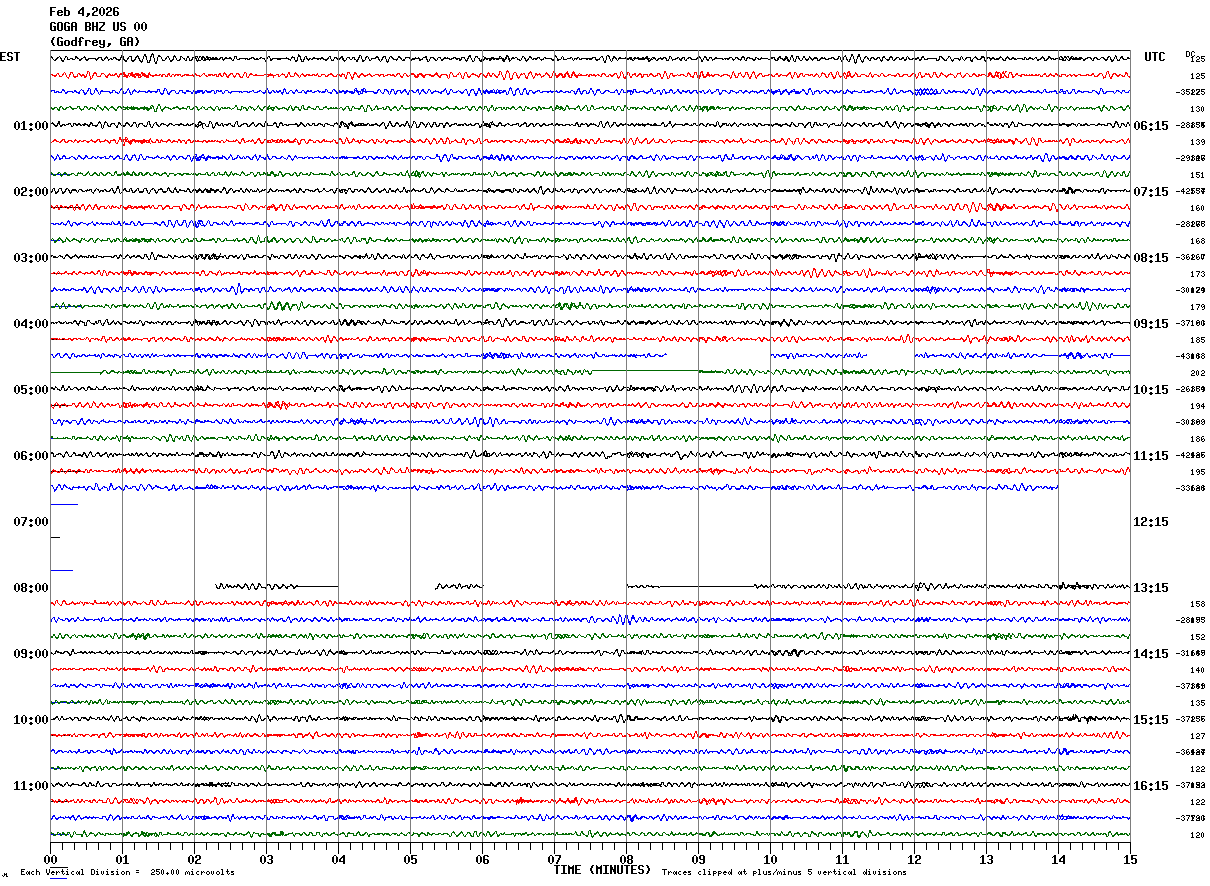Click the location text (Godfrey, GA)
Screen dimensions: 1210x886
tap(95, 42)
